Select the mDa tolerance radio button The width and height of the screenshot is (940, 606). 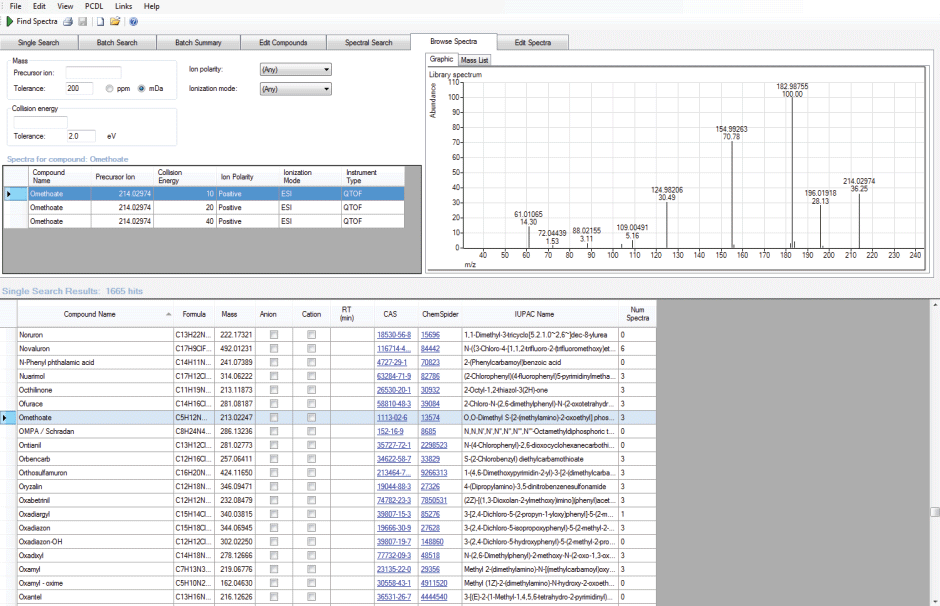[142, 89]
